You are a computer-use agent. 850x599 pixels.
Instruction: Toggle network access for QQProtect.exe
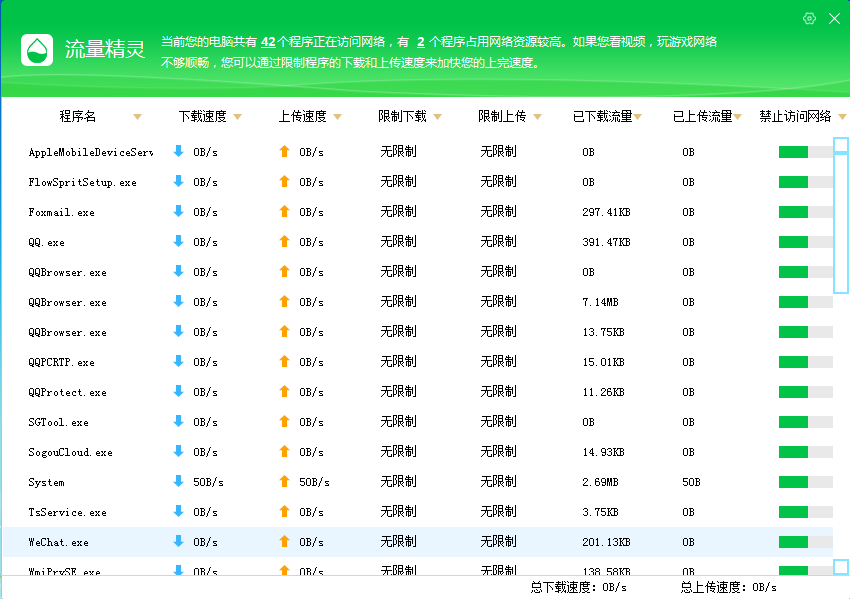[x=806, y=392]
